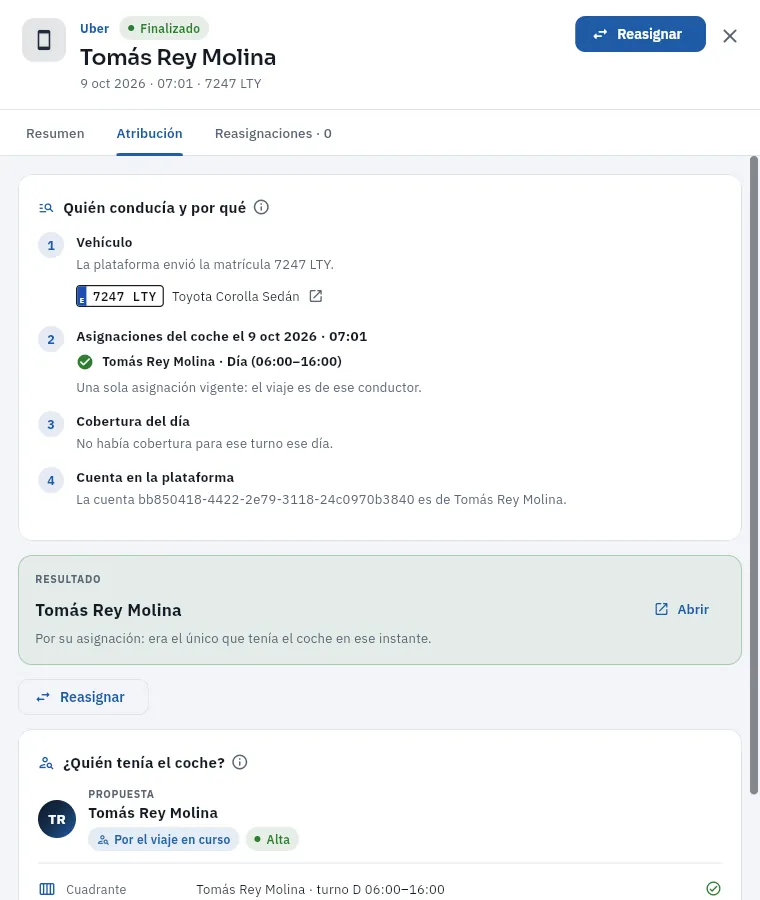The width and height of the screenshot is (760, 900).
Task: Click the Cuadrante grid icon
Action: click(47, 889)
